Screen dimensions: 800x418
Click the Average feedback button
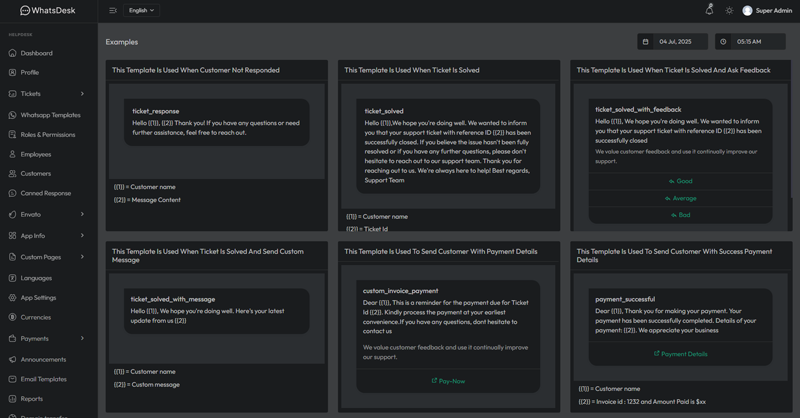(x=680, y=198)
